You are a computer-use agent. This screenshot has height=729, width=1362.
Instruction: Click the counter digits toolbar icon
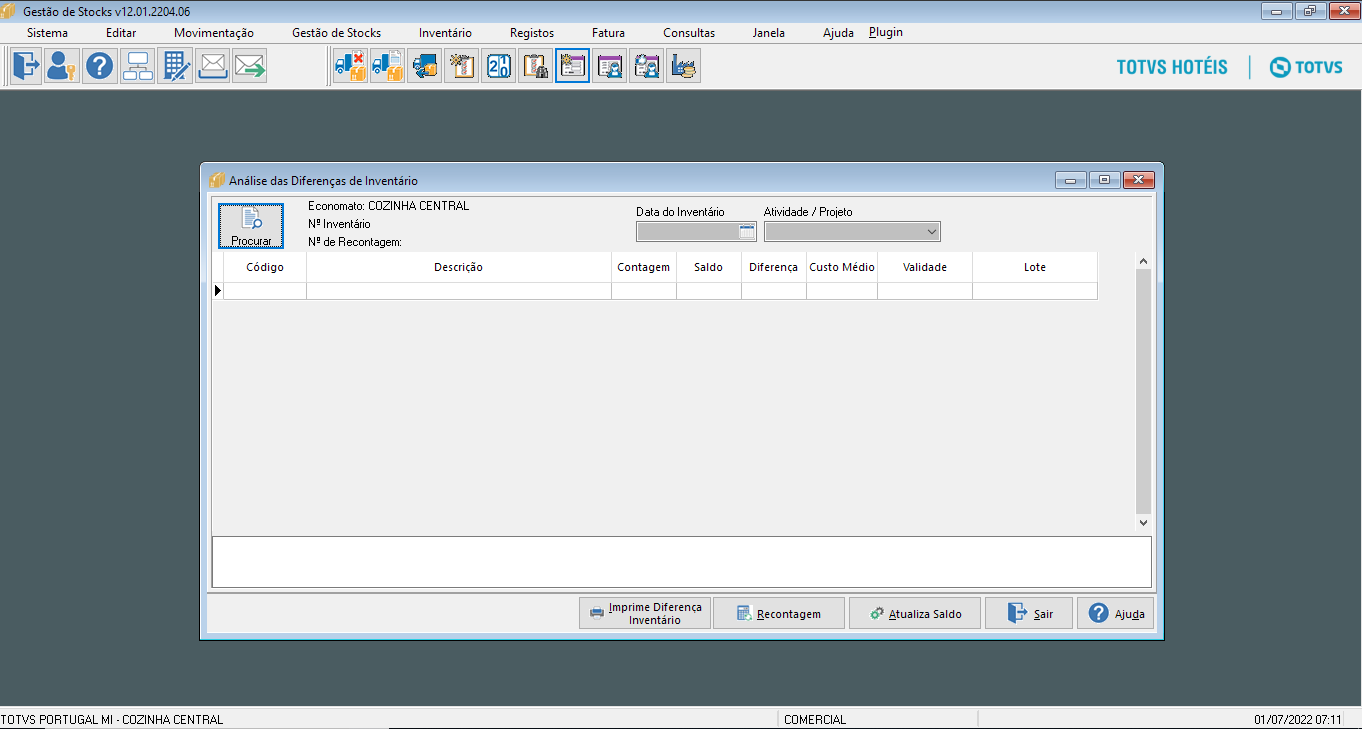coord(498,66)
